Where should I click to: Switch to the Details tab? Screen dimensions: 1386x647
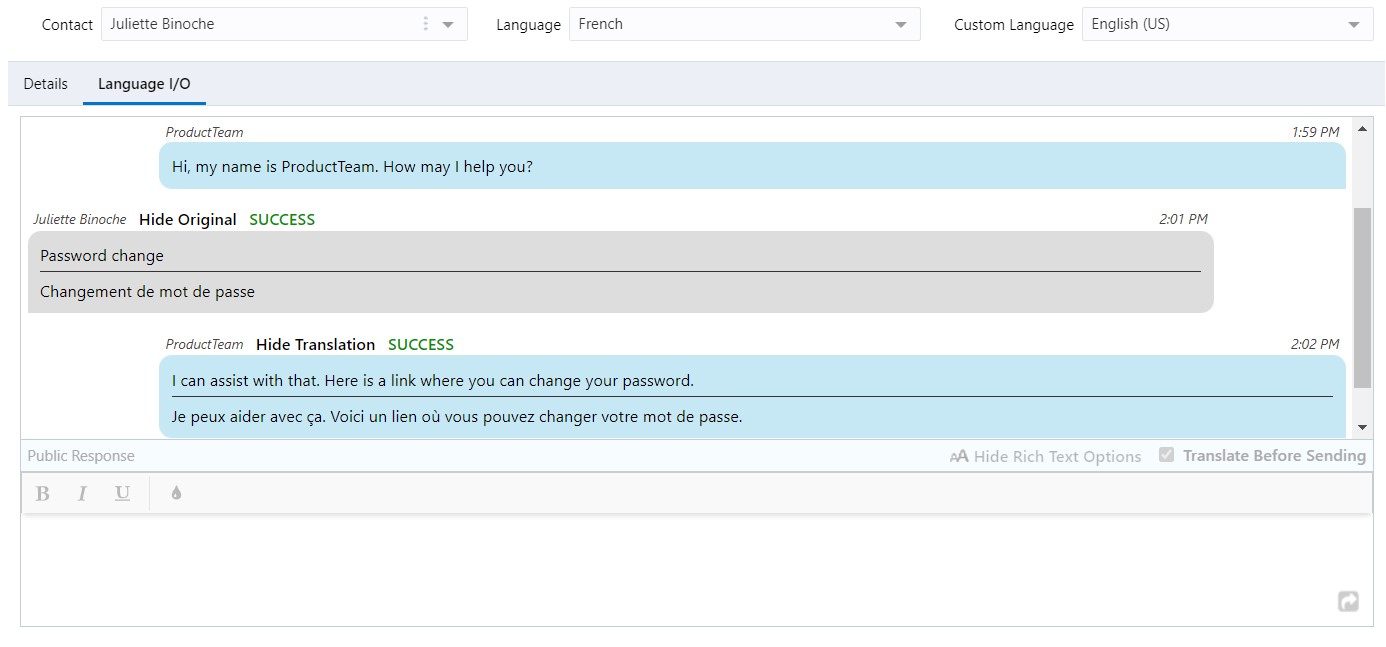point(46,84)
